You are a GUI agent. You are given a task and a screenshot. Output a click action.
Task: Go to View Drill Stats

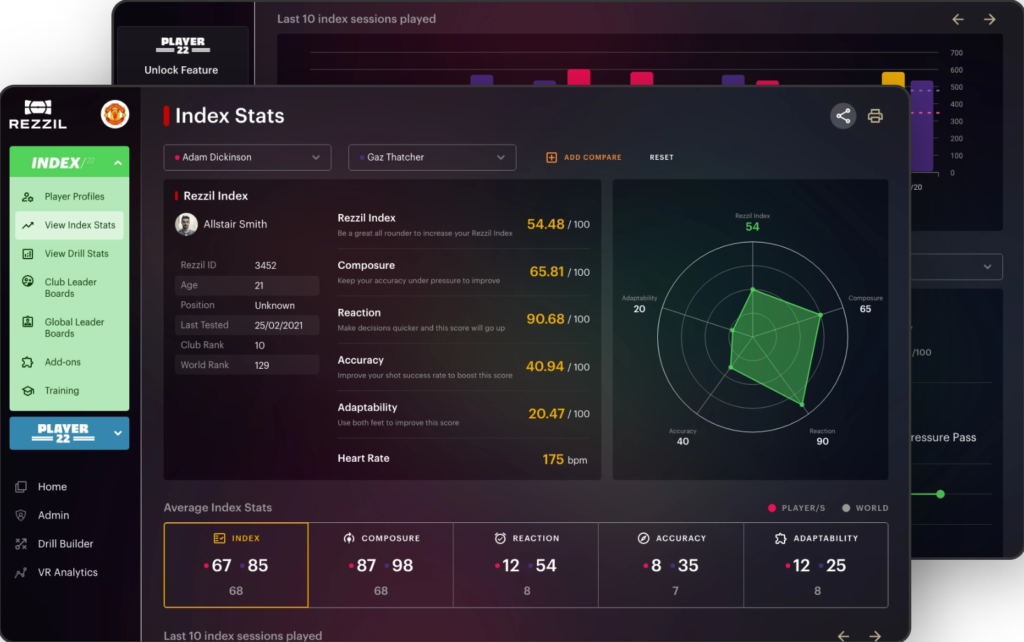[x=69, y=253]
